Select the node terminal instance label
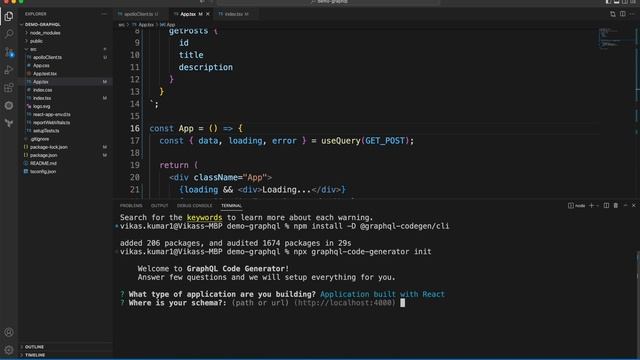 tap(576, 205)
